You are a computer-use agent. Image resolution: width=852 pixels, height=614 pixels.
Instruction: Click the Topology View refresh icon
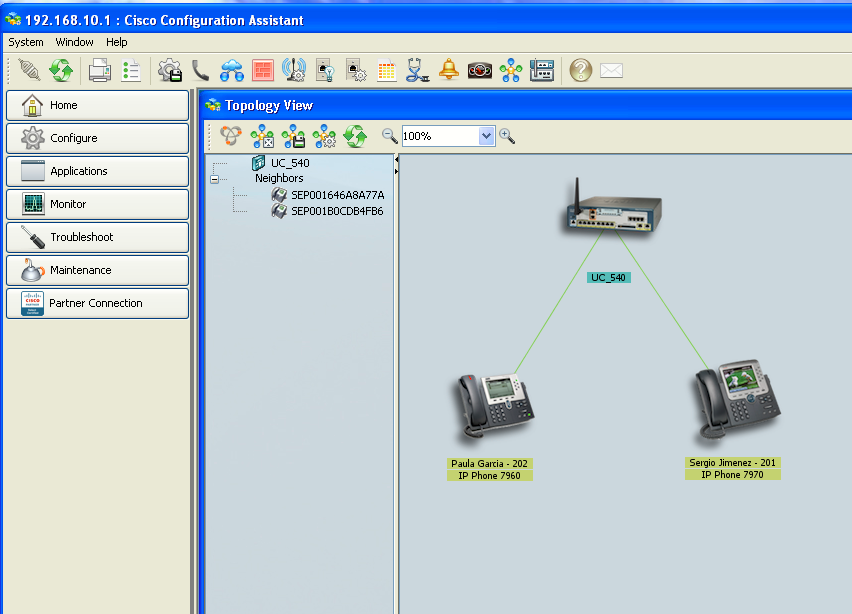[x=355, y=136]
